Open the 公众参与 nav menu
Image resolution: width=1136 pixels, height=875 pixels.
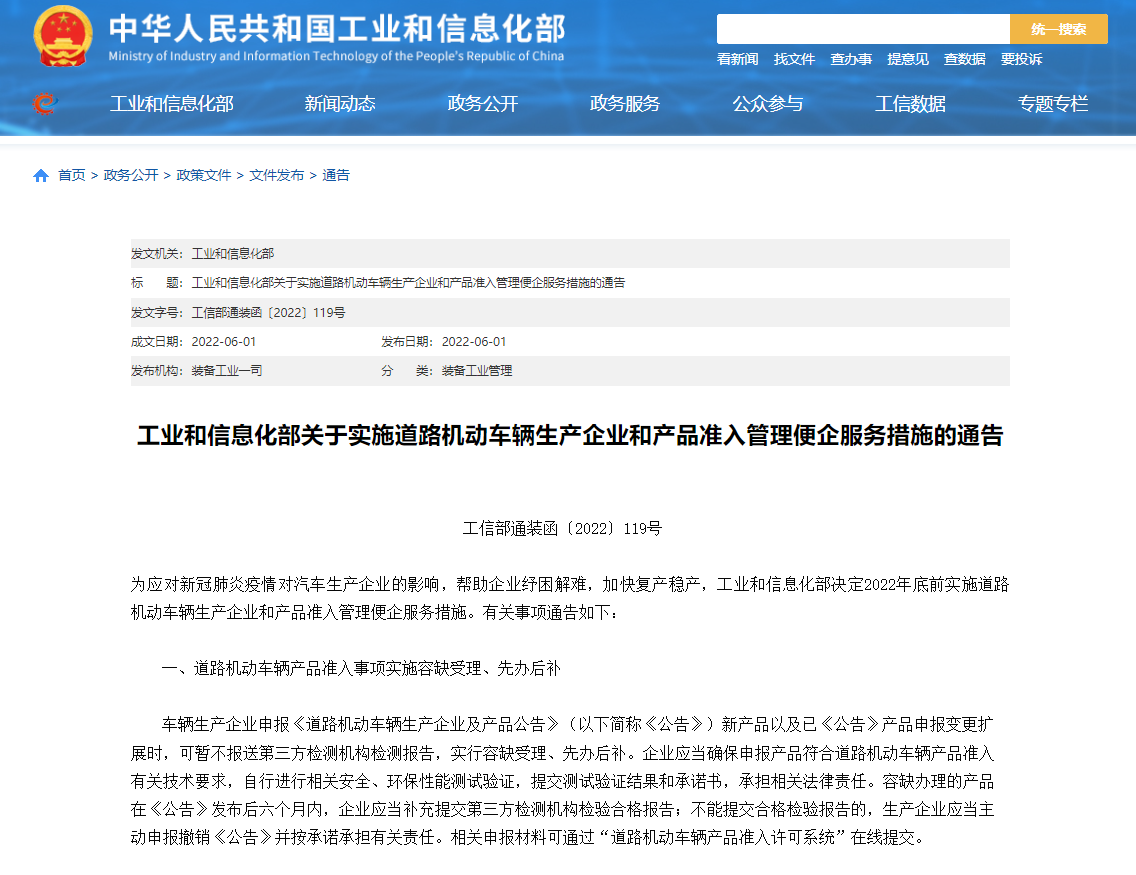(x=767, y=104)
